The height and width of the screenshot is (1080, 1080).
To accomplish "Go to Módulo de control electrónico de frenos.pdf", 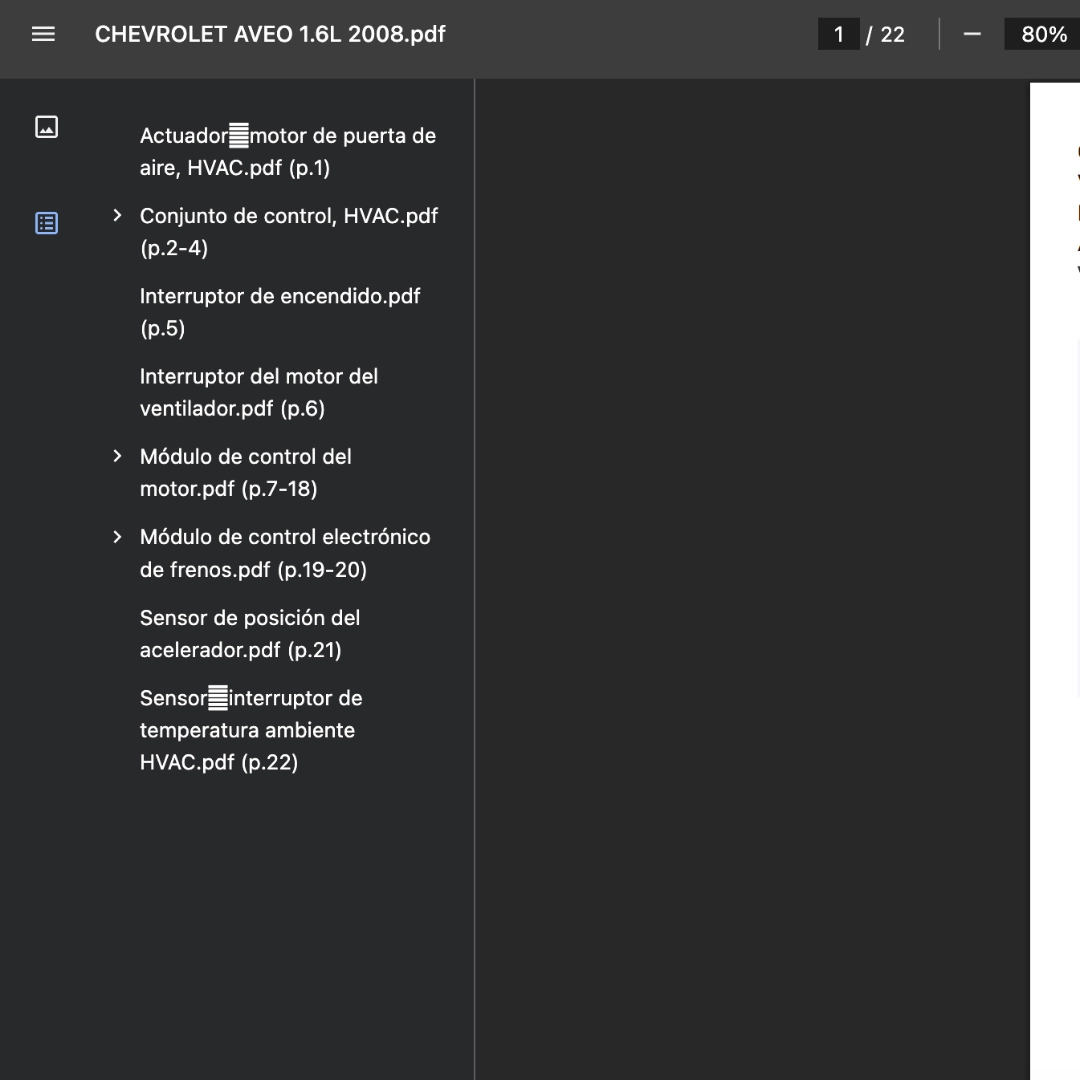I will click(x=285, y=553).
